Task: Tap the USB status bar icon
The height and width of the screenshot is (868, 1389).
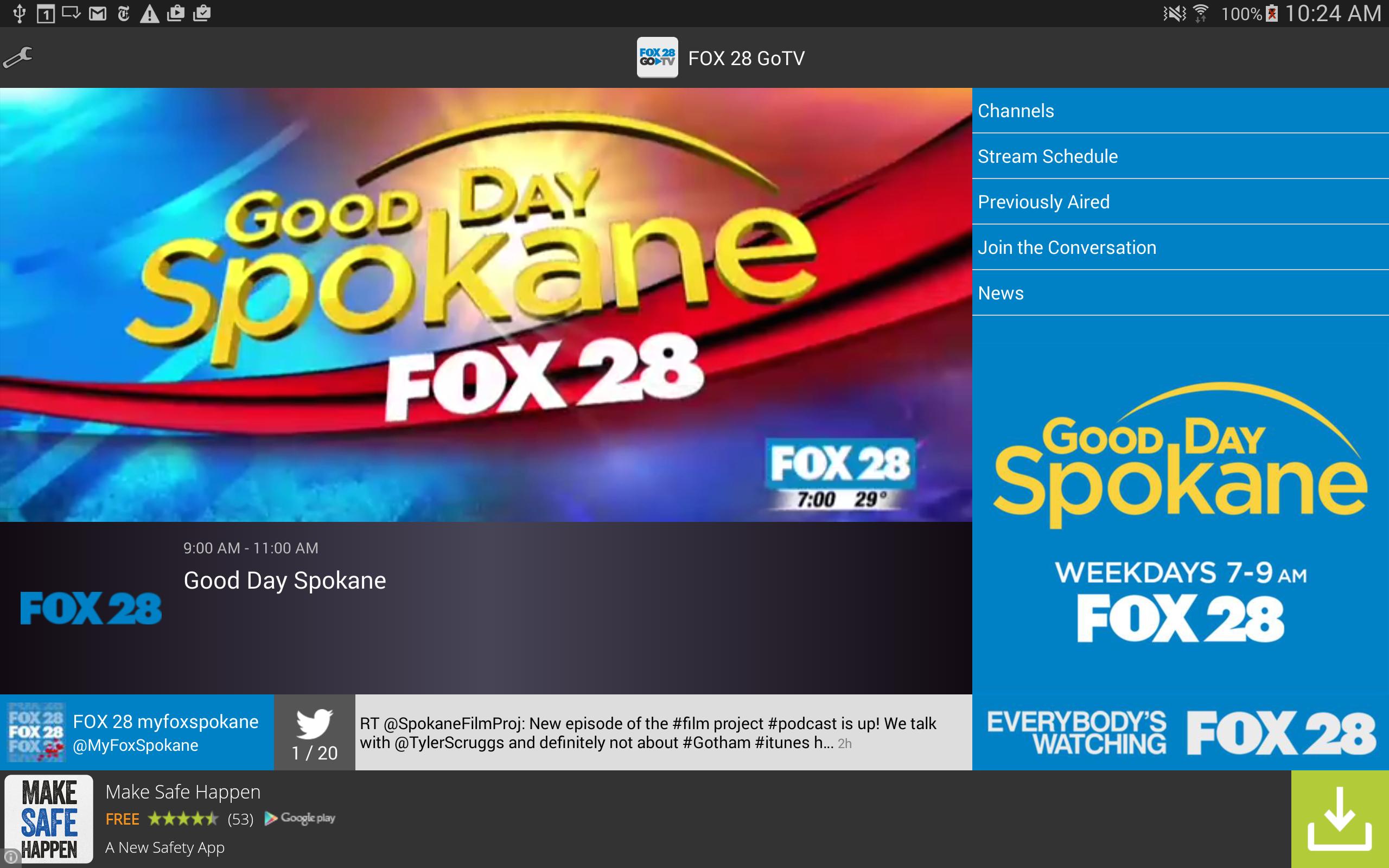Action: tap(20, 13)
